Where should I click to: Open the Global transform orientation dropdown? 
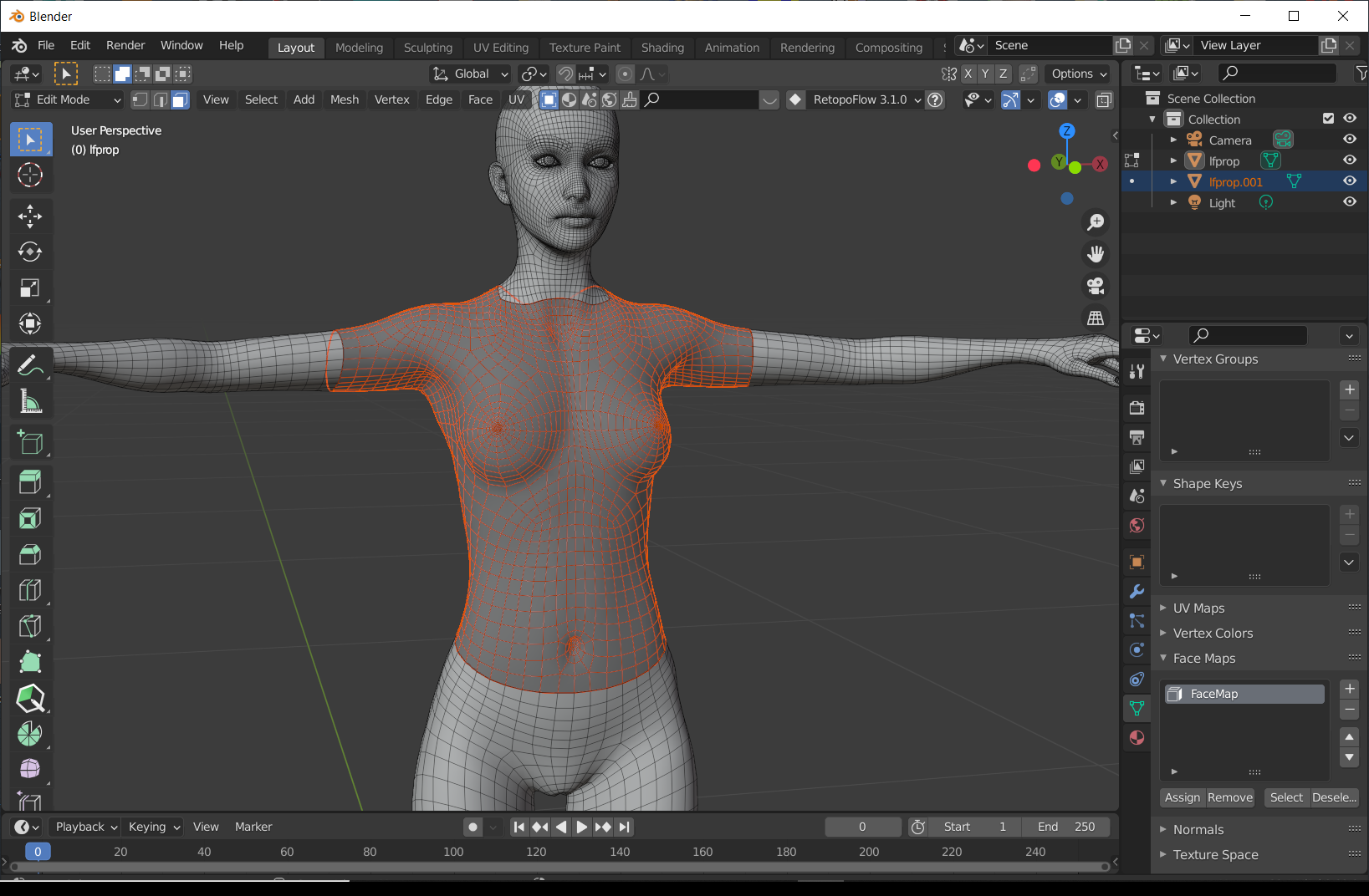point(470,74)
